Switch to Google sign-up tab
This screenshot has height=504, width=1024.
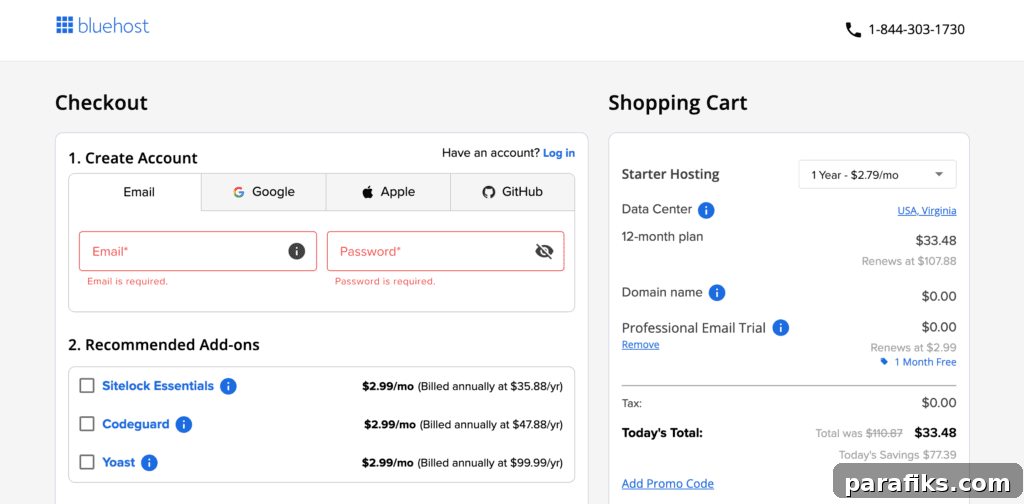(264, 192)
